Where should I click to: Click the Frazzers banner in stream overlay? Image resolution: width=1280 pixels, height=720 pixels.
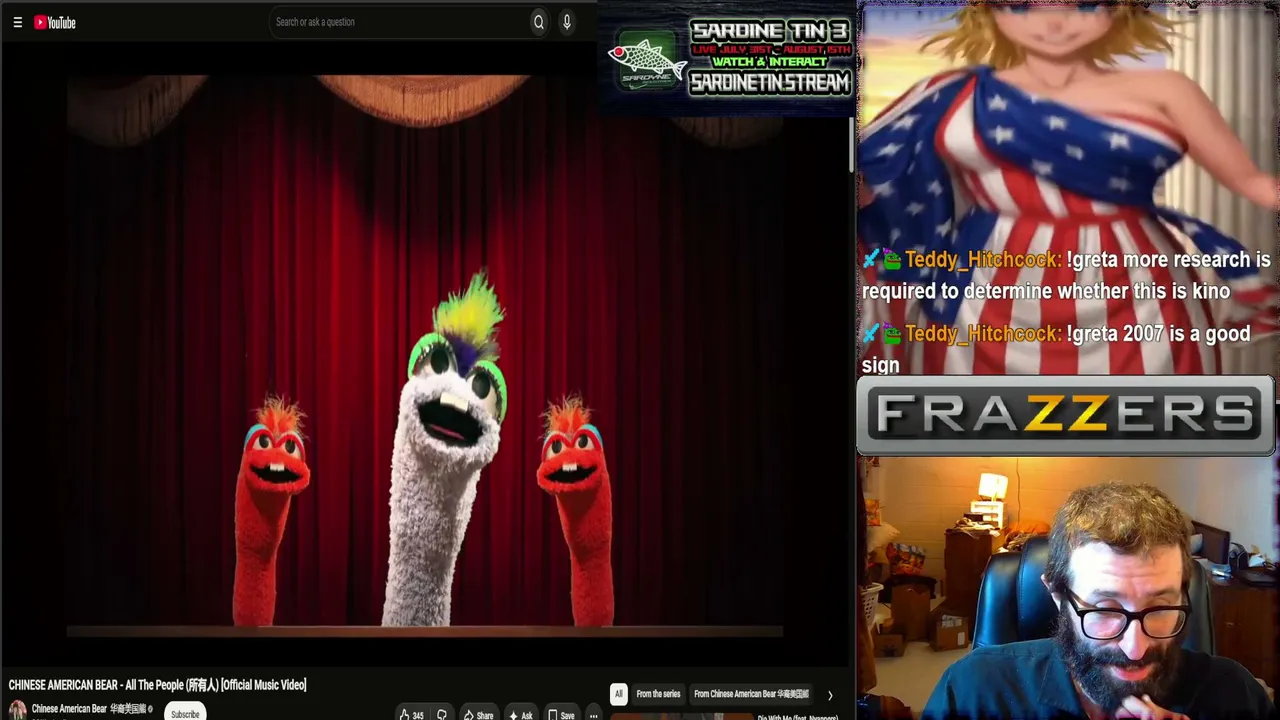coord(1065,415)
